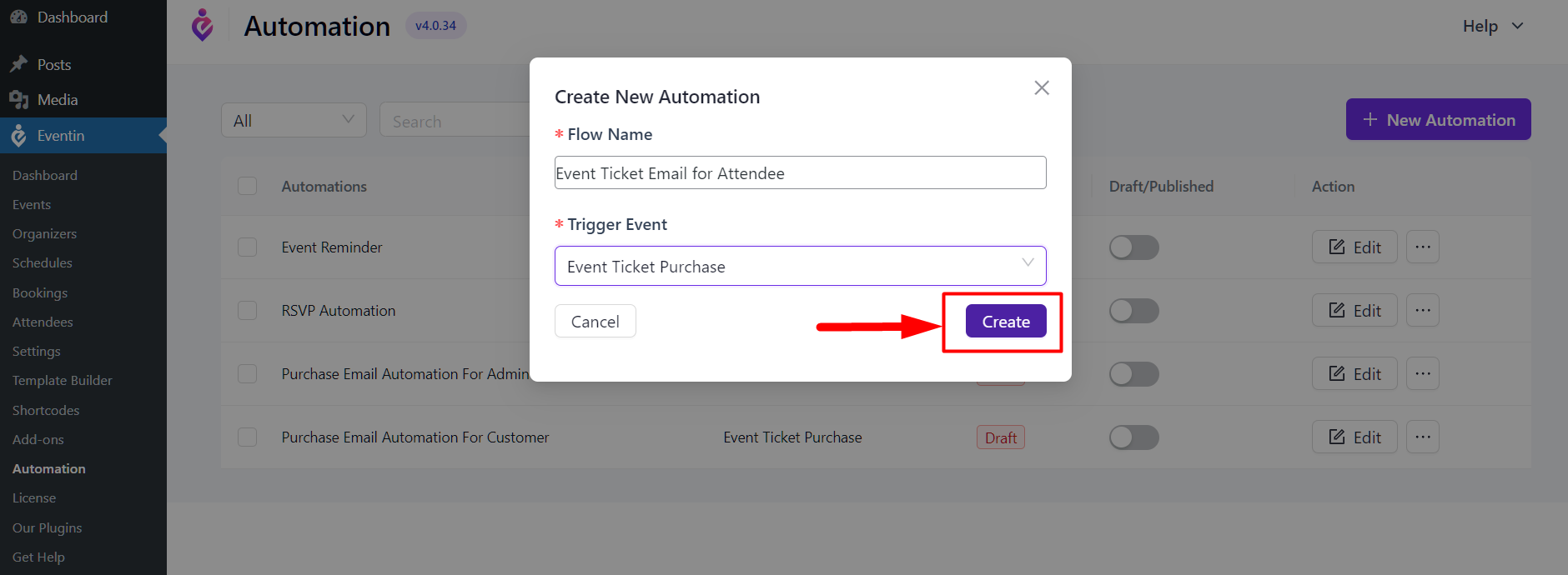Open more options for Event Reminder row
Image resolution: width=1568 pixels, height=575 pixels.
pyautogui.click(x=1423, y=247)
